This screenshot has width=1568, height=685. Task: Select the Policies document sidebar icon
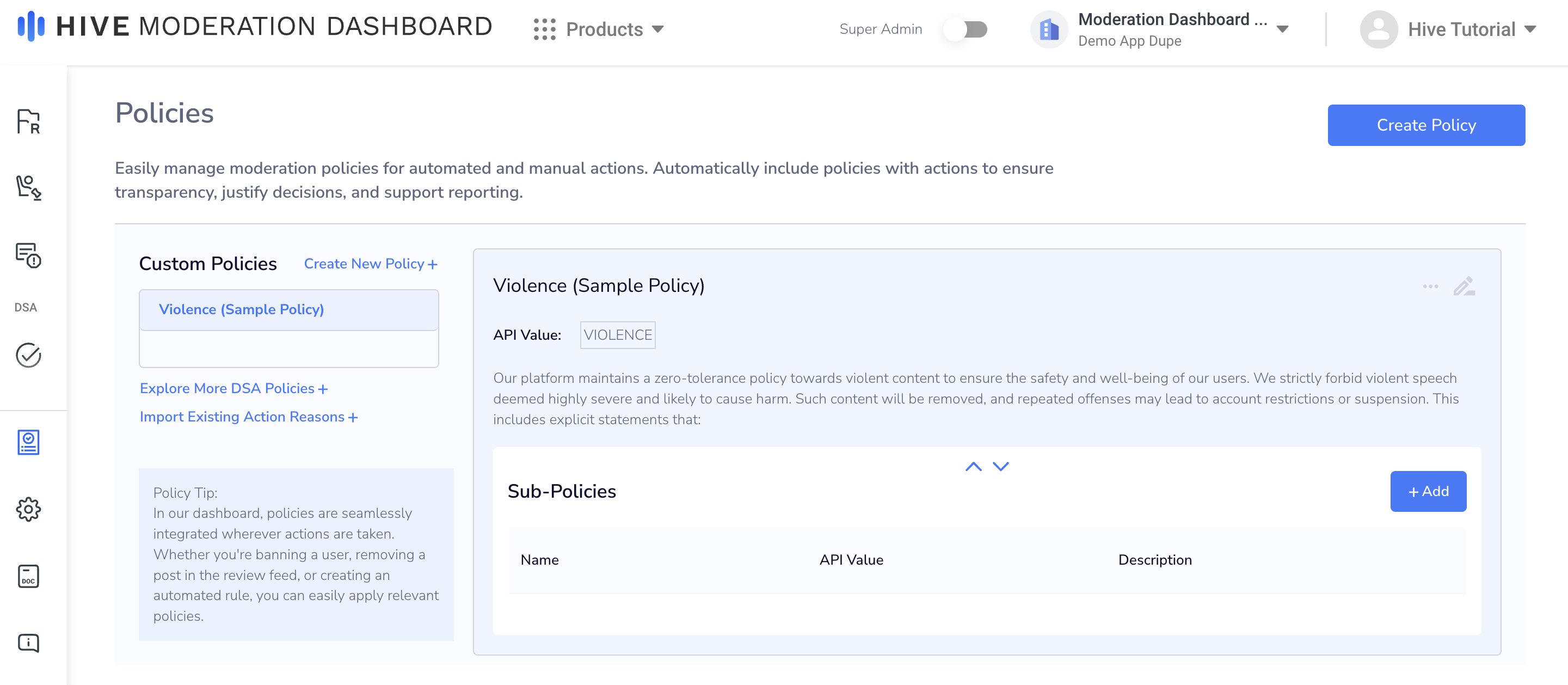coord(28,442)
